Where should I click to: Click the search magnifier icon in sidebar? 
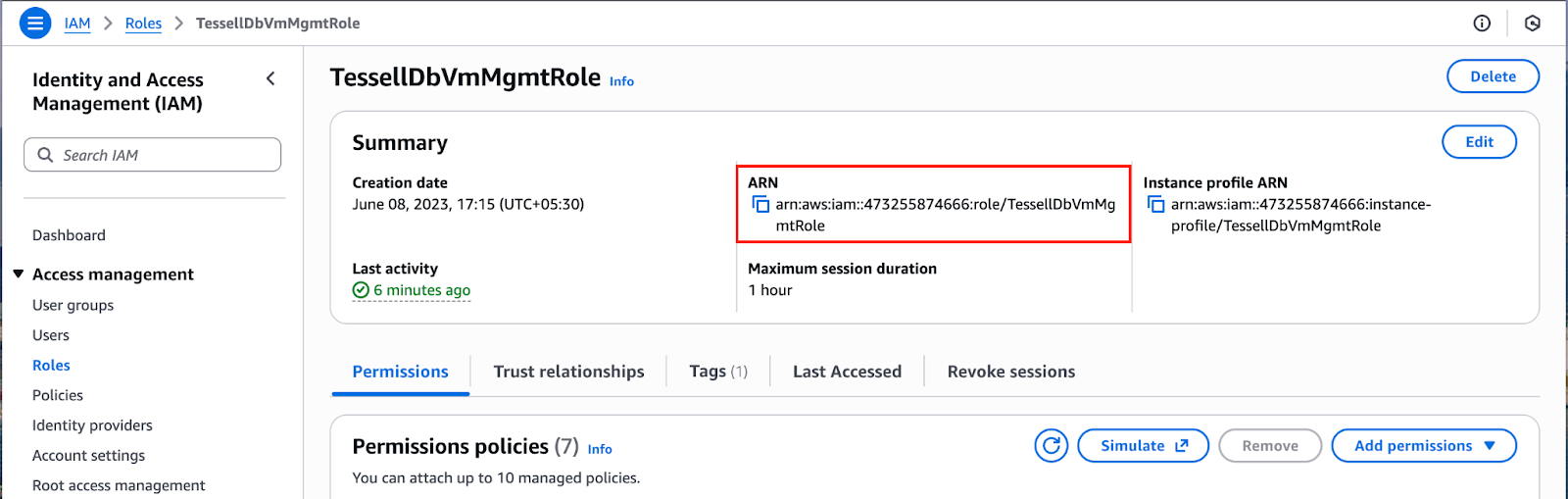point(45,155)
